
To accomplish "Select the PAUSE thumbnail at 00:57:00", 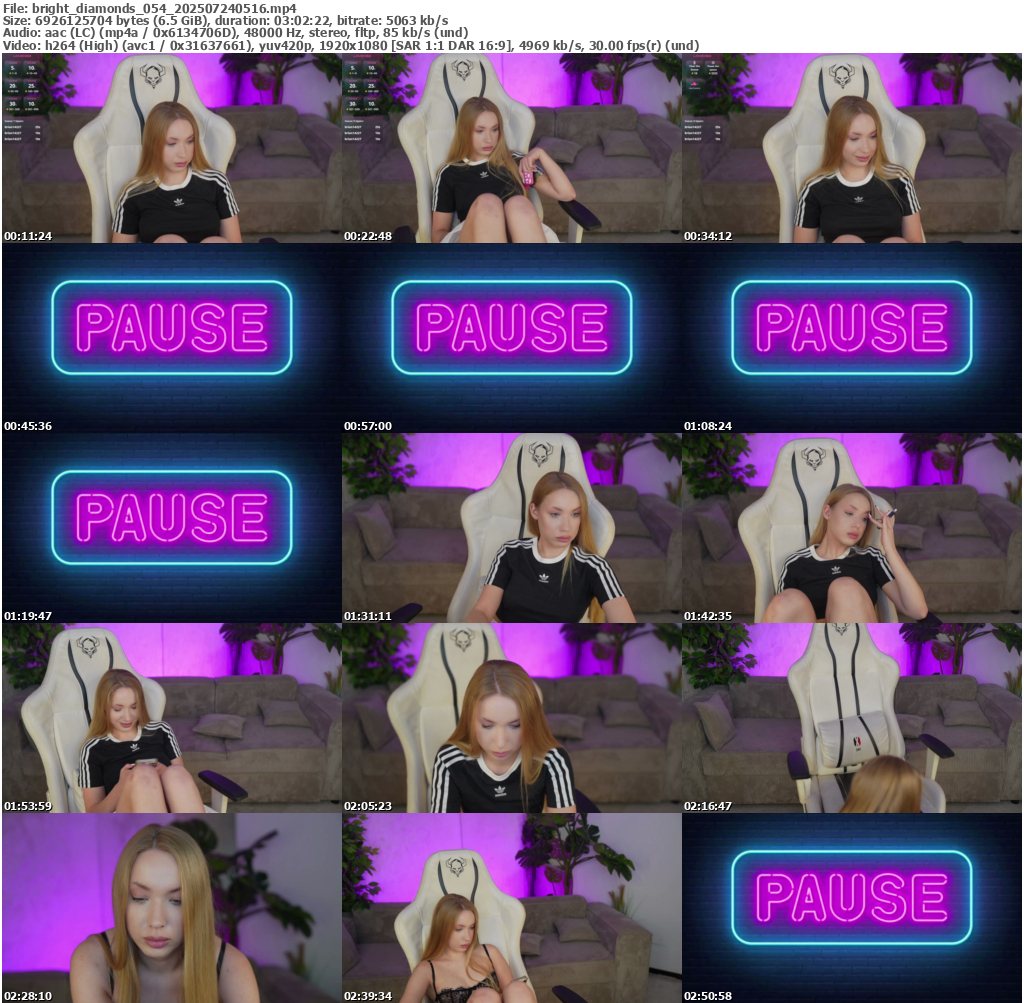I will point(511,338).
